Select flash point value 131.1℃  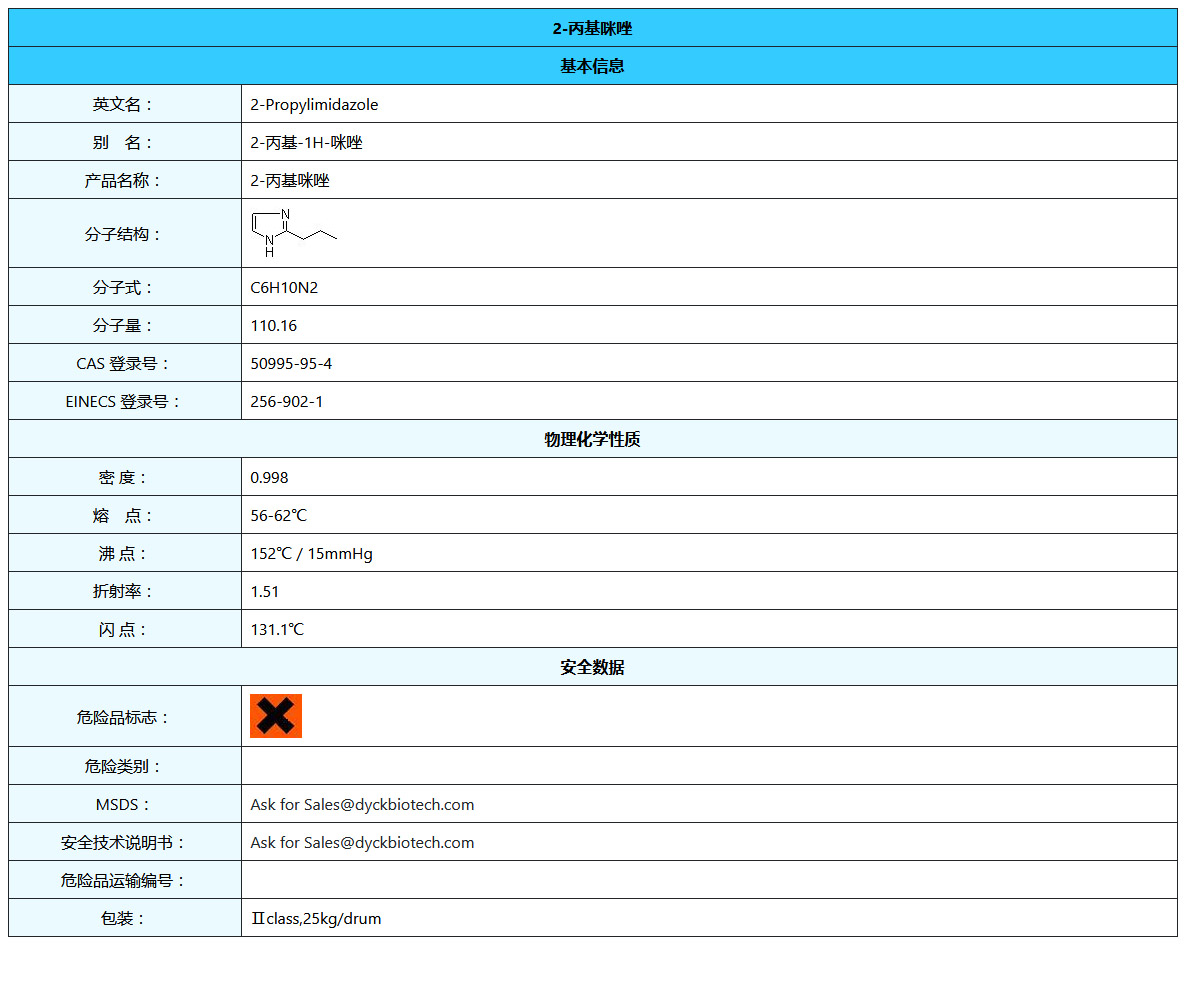point(277,629)
